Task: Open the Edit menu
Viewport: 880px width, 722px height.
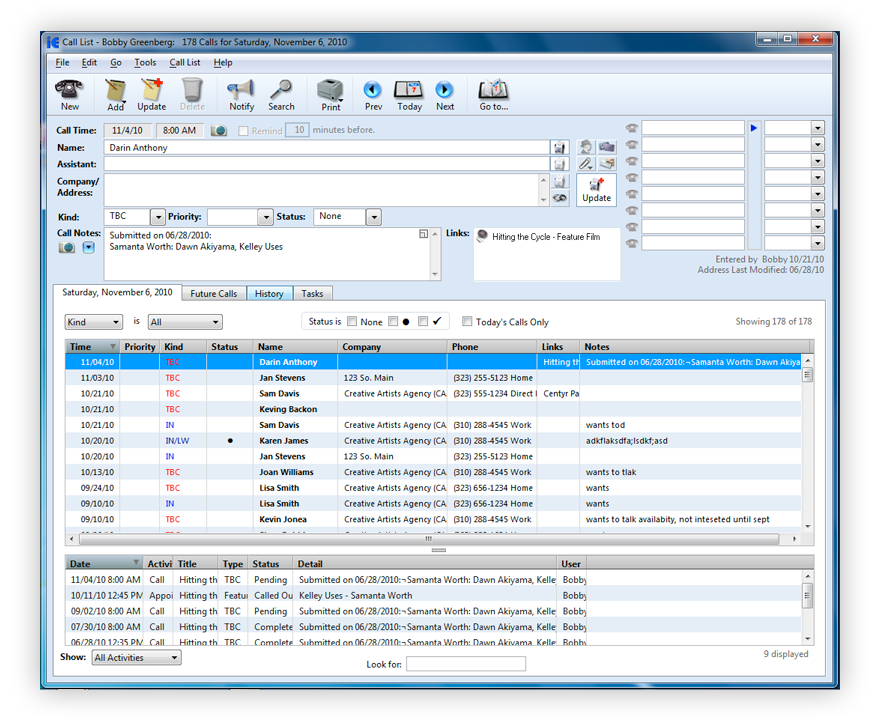Action: (89, 62)
